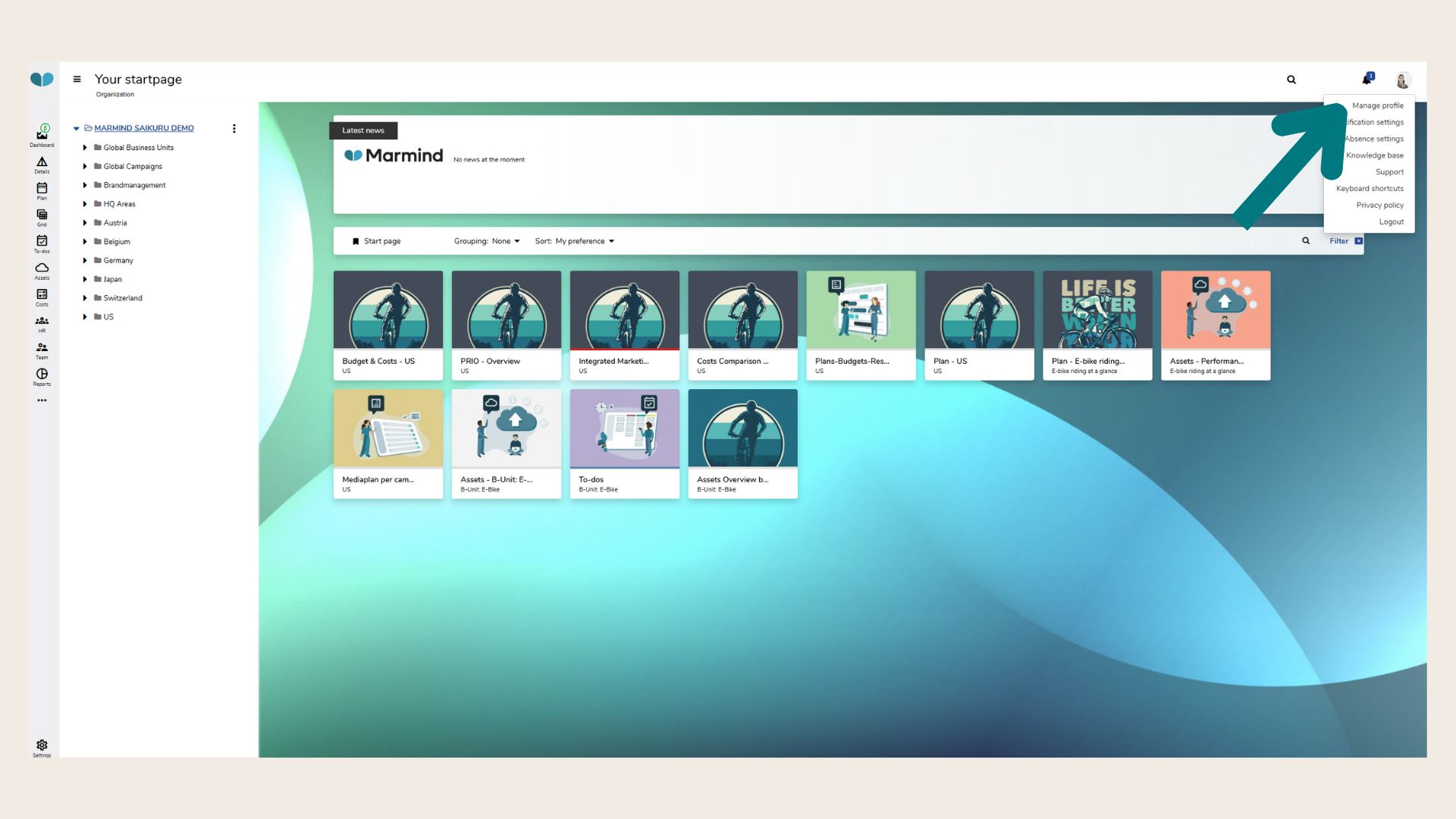Toggle the Start page bookmark
The height and width of the screenshot is (819, 1456).
[356, 241]
